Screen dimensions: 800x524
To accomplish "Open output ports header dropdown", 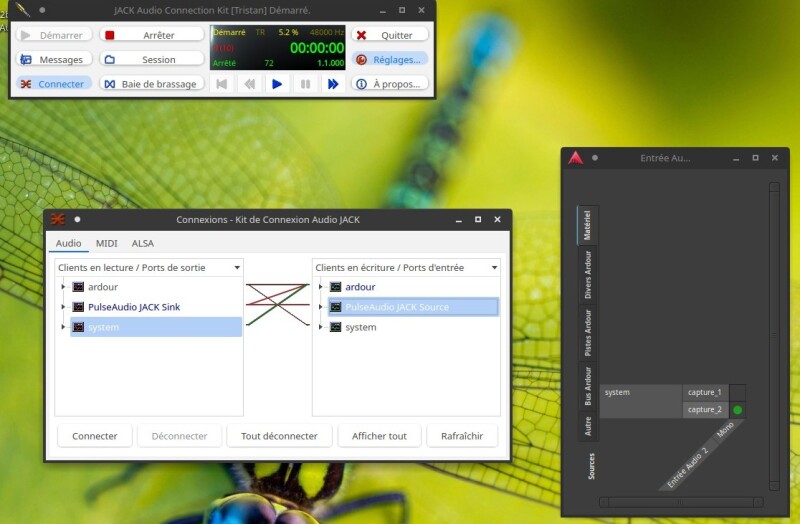I will click(149, 267).
